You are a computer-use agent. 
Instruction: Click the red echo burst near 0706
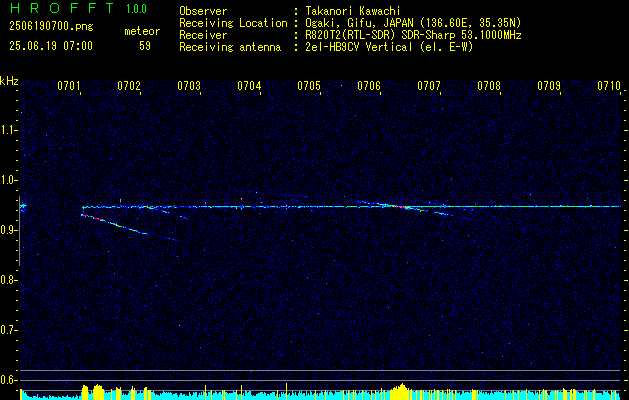coord(399,207)
